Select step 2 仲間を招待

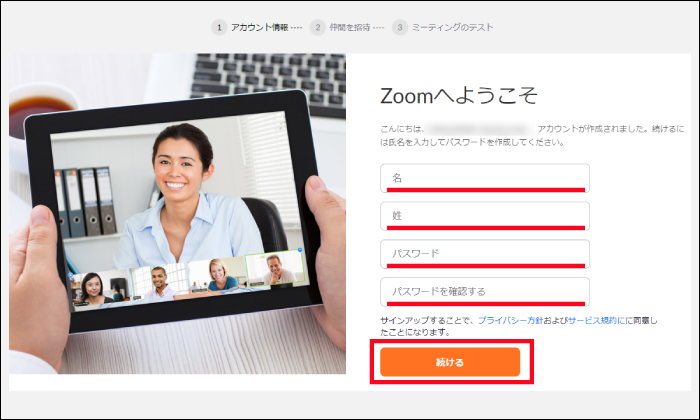tap(342, 27)
